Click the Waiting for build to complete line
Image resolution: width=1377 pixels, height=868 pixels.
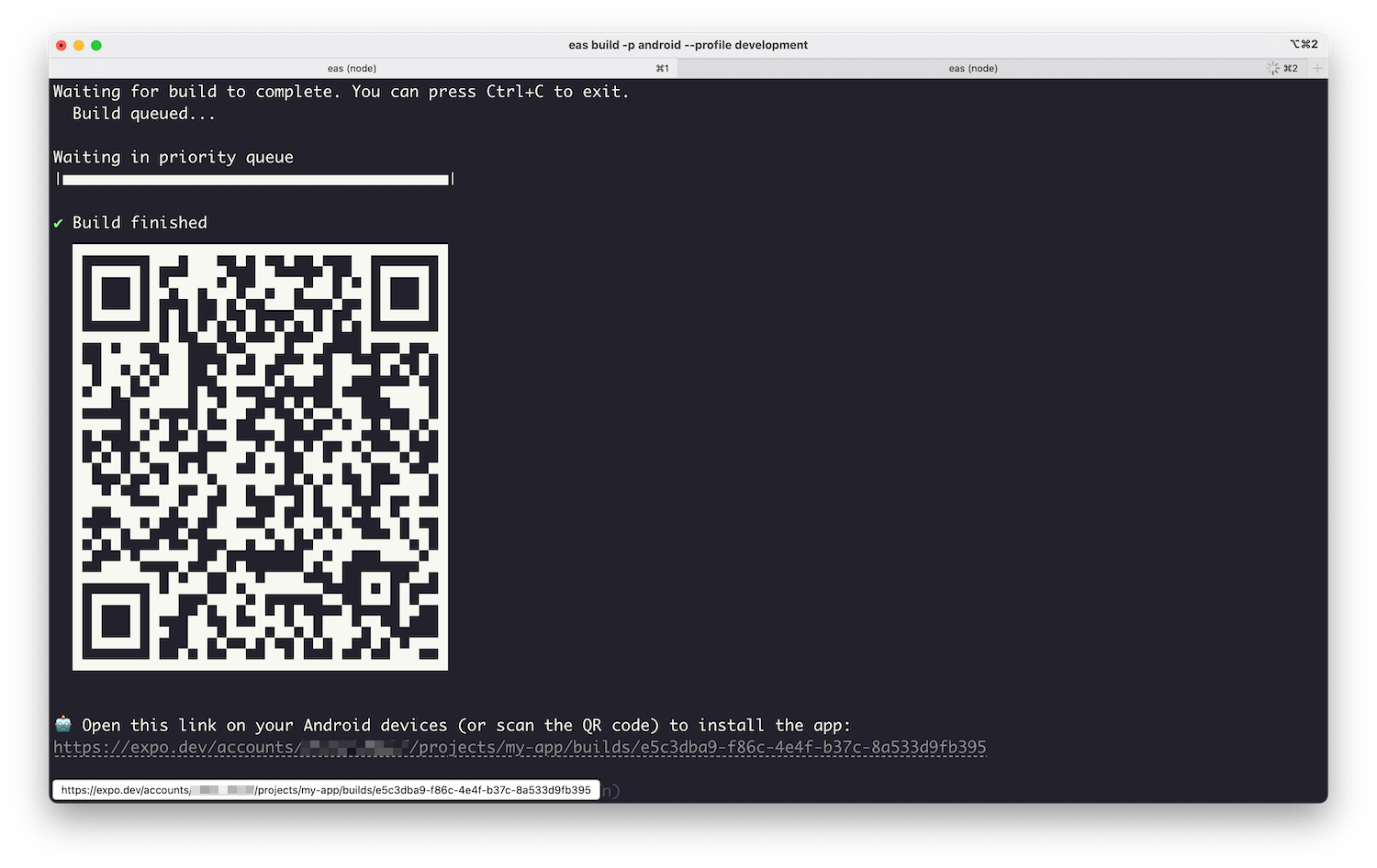[341, 91]
